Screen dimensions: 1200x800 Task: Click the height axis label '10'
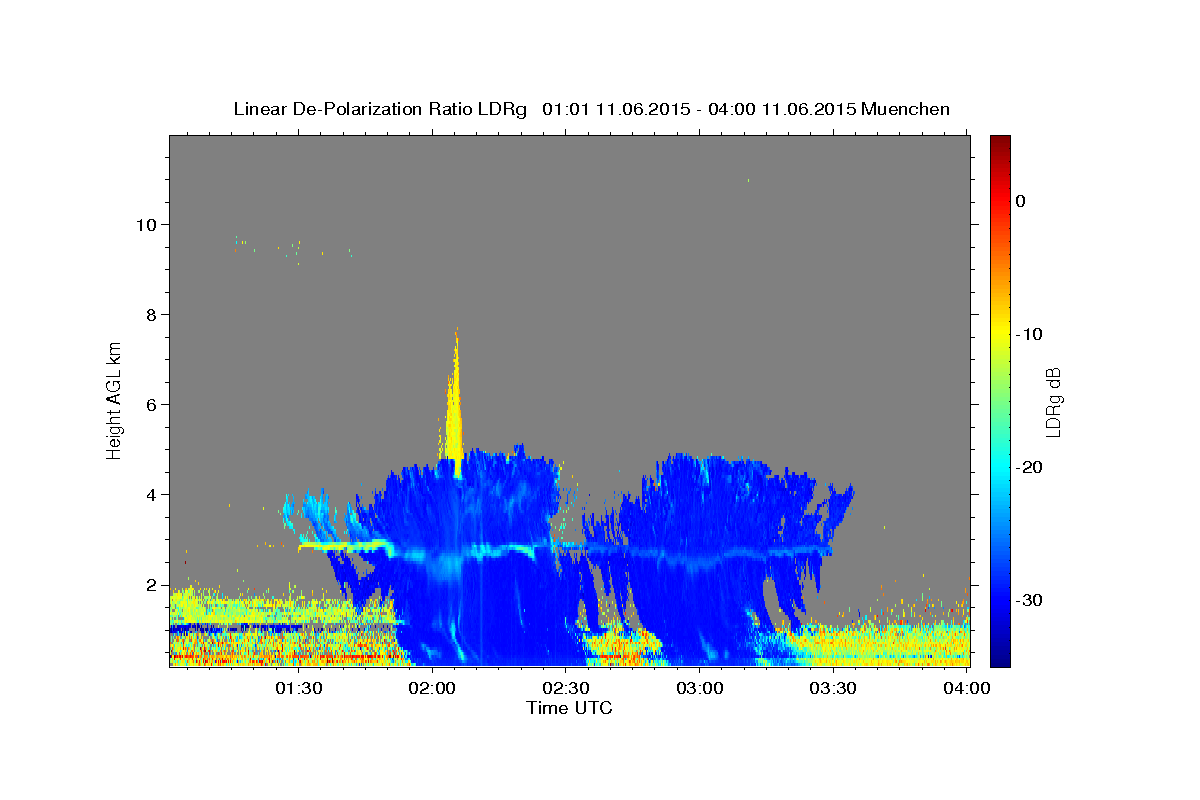click(146, 224)
